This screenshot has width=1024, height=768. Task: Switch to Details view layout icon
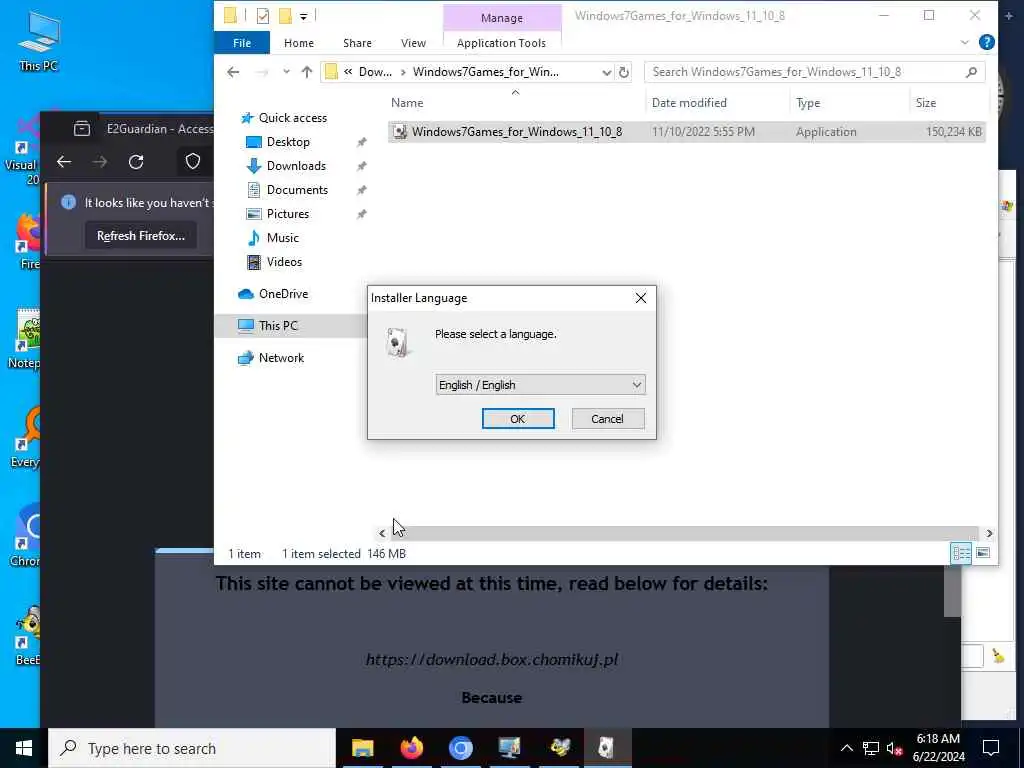[x=961, y=553]
